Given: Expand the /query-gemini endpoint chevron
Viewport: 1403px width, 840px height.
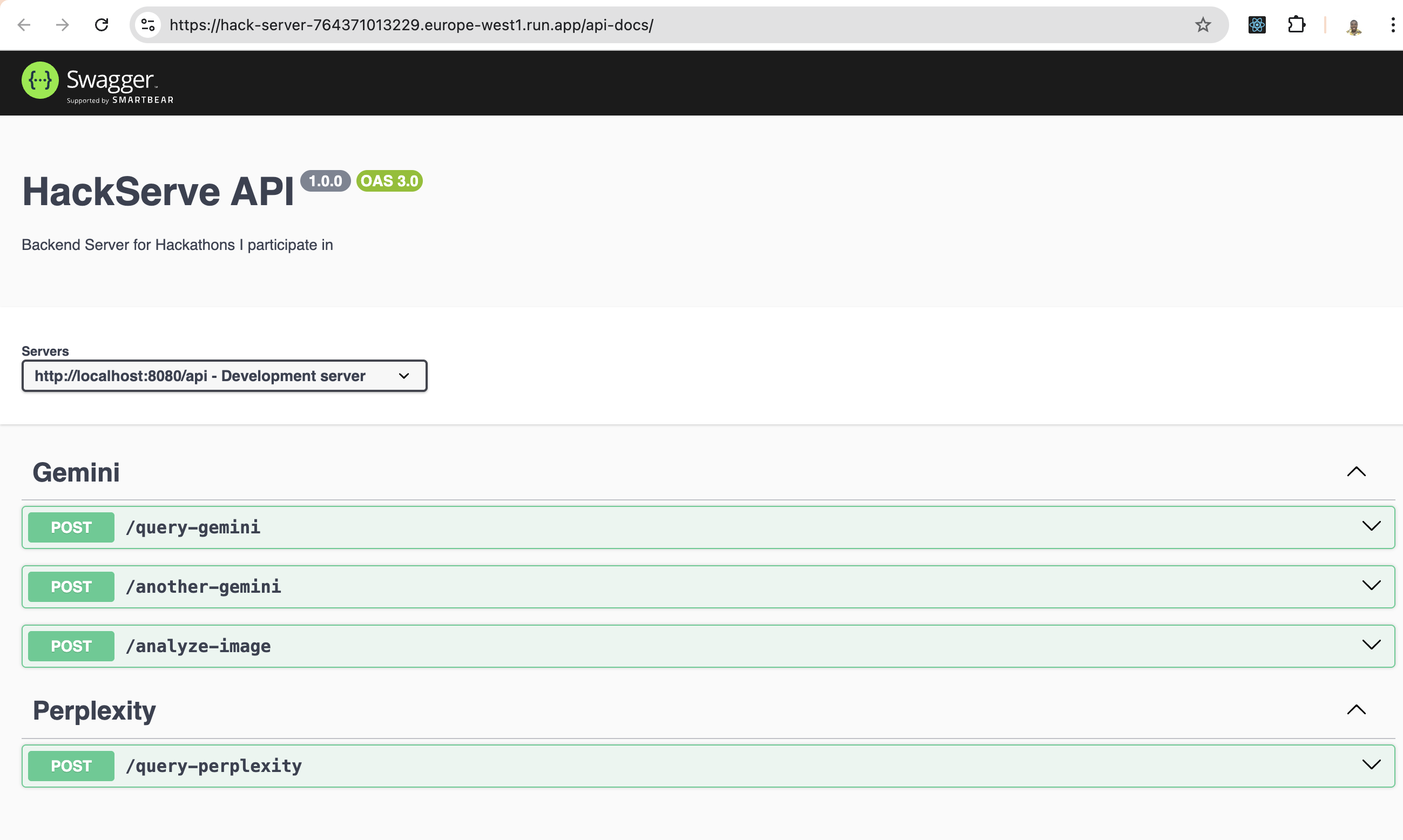Looking at the screenshot, I should point(1371,526).
